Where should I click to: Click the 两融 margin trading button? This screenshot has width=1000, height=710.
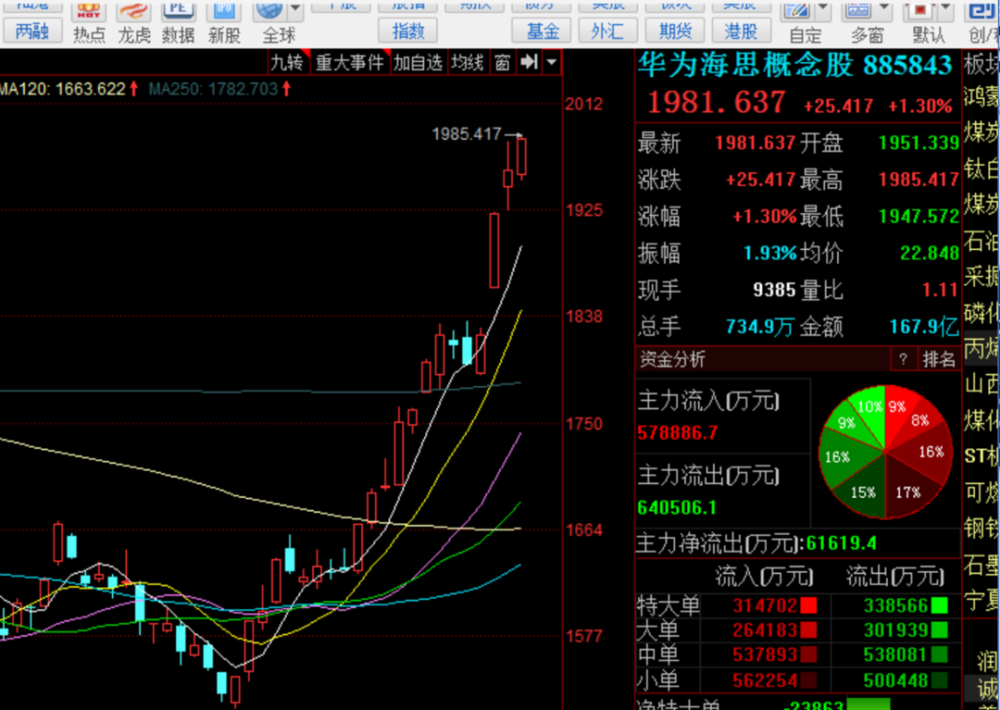[32, 31]
